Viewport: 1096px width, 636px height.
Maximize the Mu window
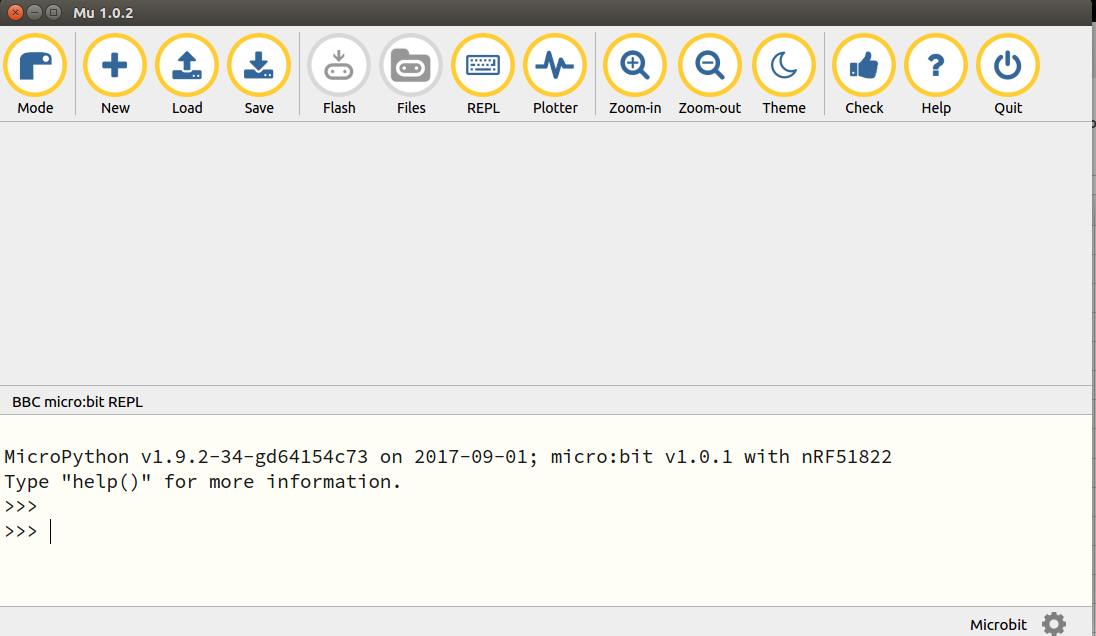click(x=53, y=13)
